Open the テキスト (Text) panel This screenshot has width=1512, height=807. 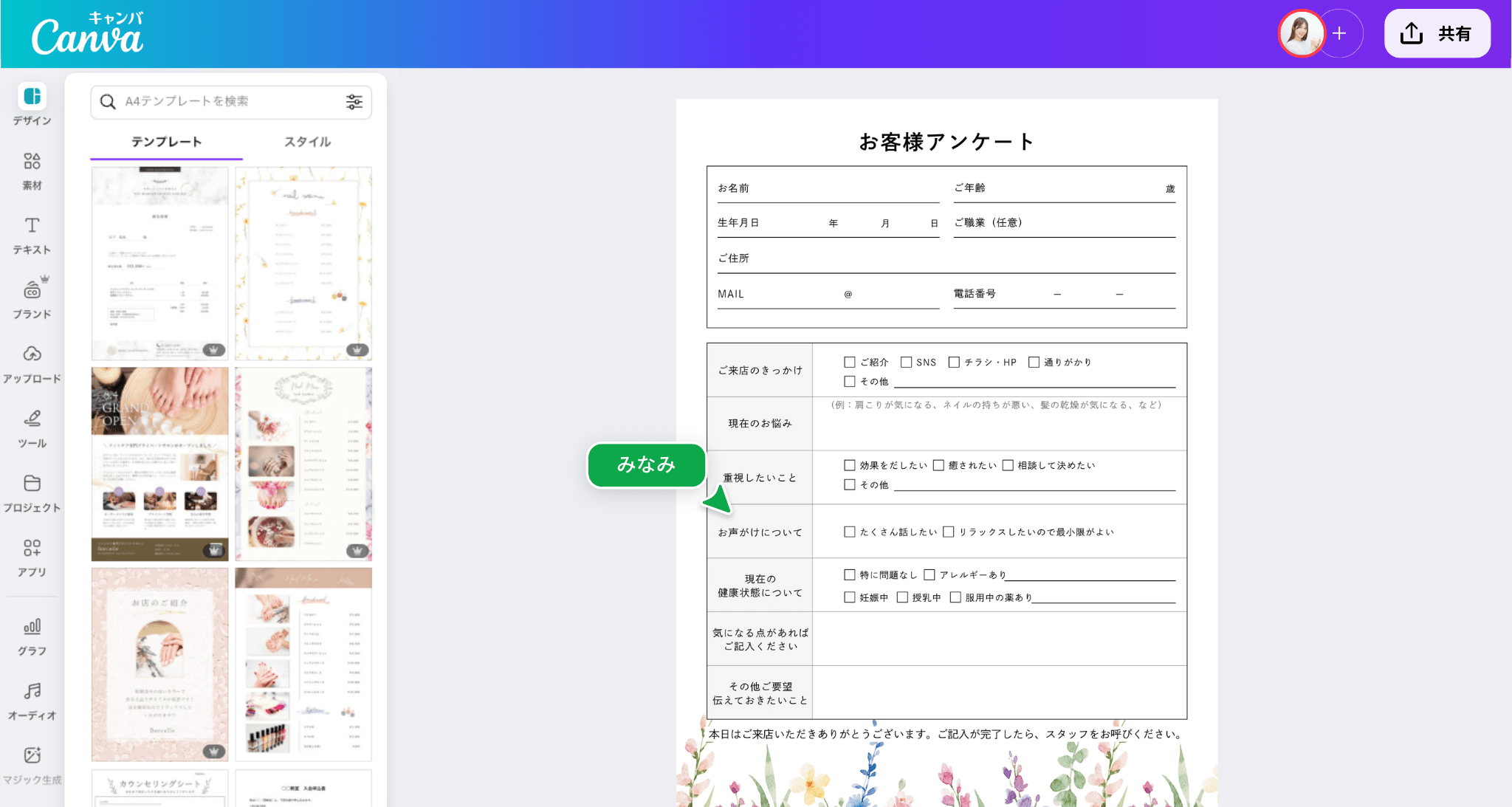click(31, 235)
